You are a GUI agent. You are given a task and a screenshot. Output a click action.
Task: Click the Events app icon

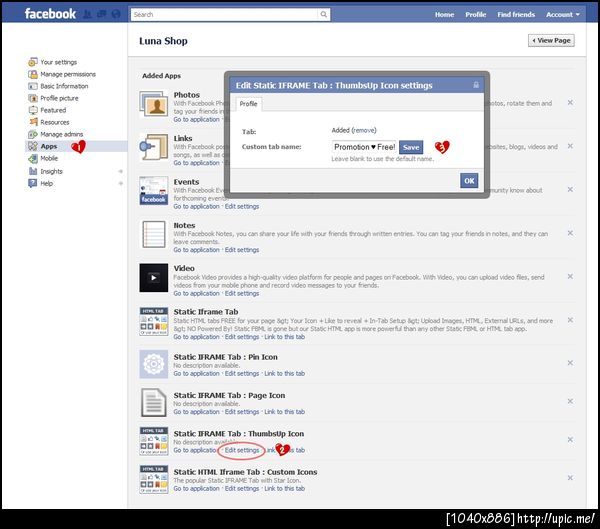[154, 190]
